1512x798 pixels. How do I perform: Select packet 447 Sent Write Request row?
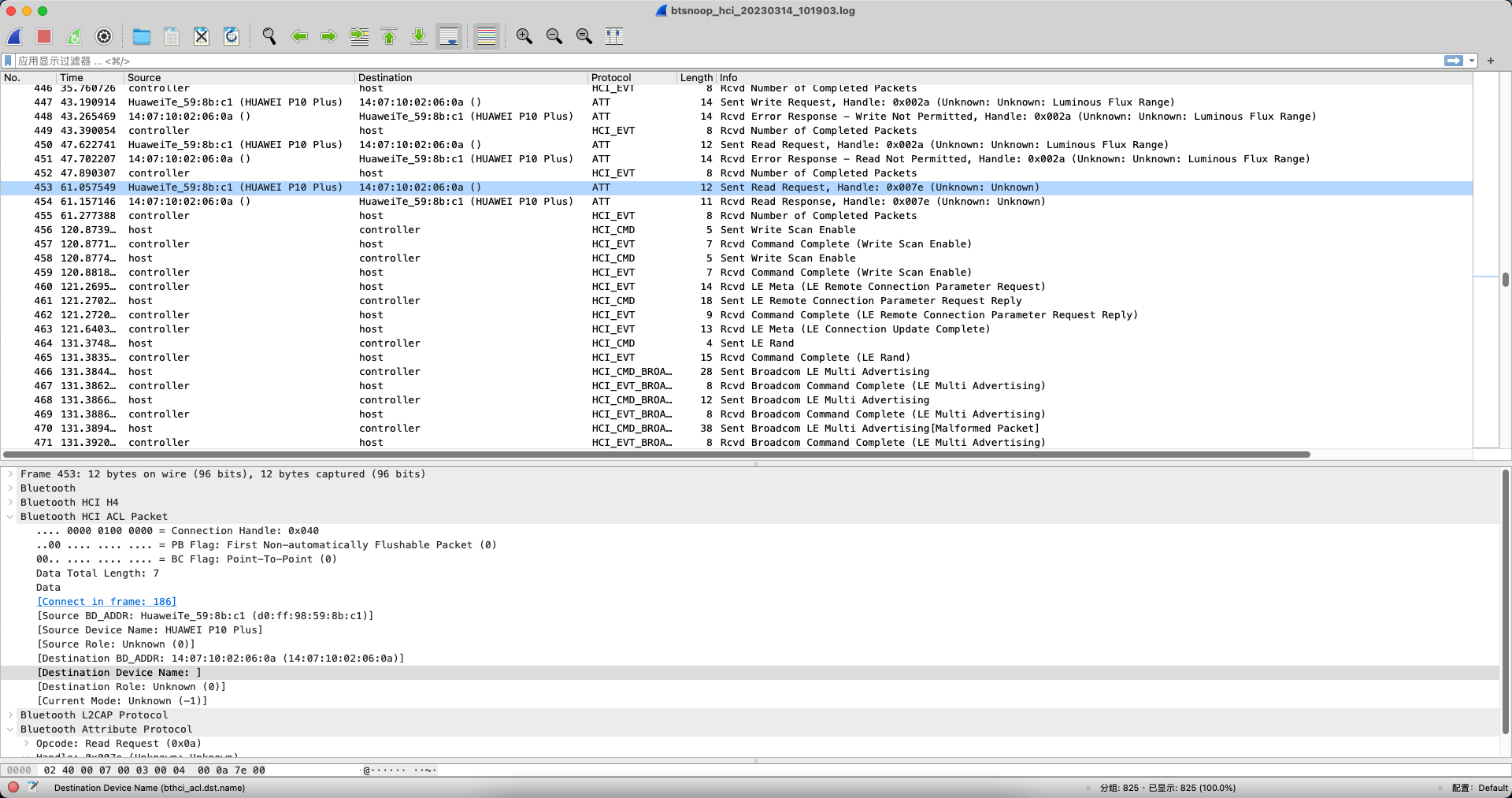point(736,102)
